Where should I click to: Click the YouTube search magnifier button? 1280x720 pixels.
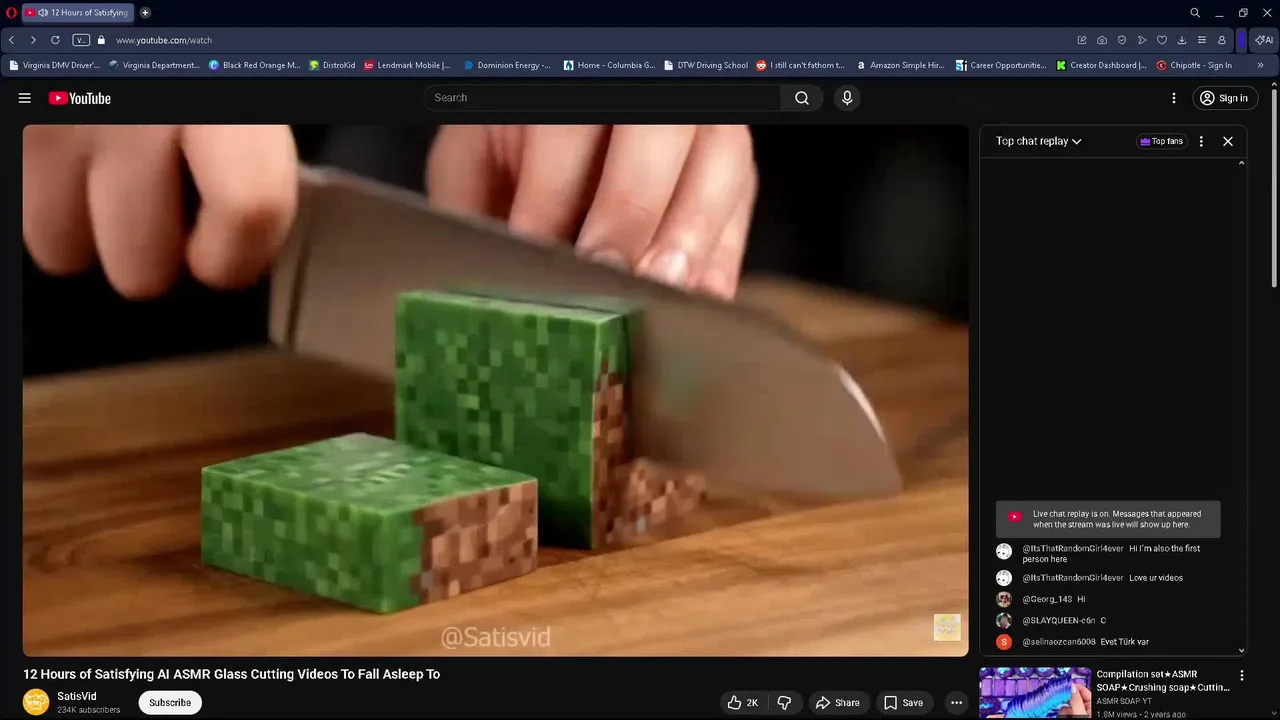point(802,98)
